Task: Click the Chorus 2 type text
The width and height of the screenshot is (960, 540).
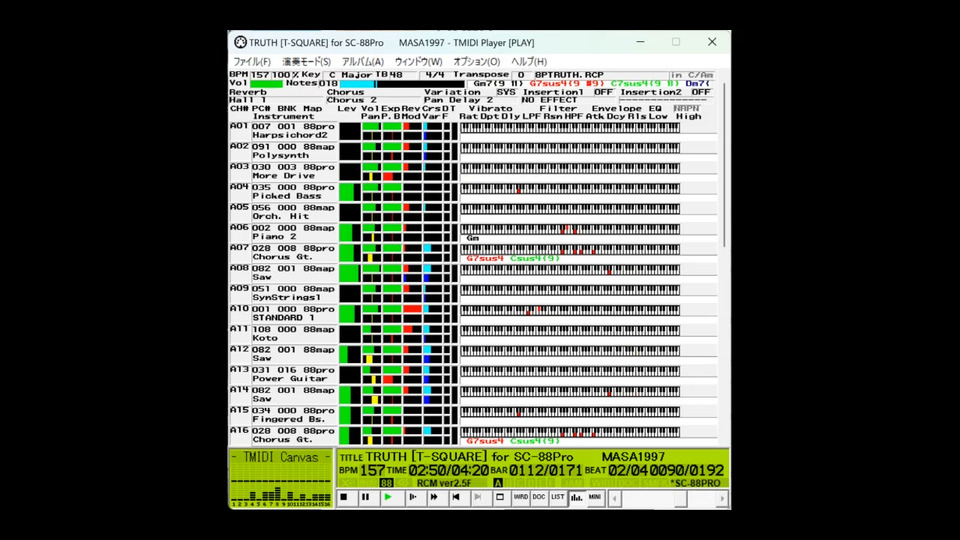Action: [351, 100]
